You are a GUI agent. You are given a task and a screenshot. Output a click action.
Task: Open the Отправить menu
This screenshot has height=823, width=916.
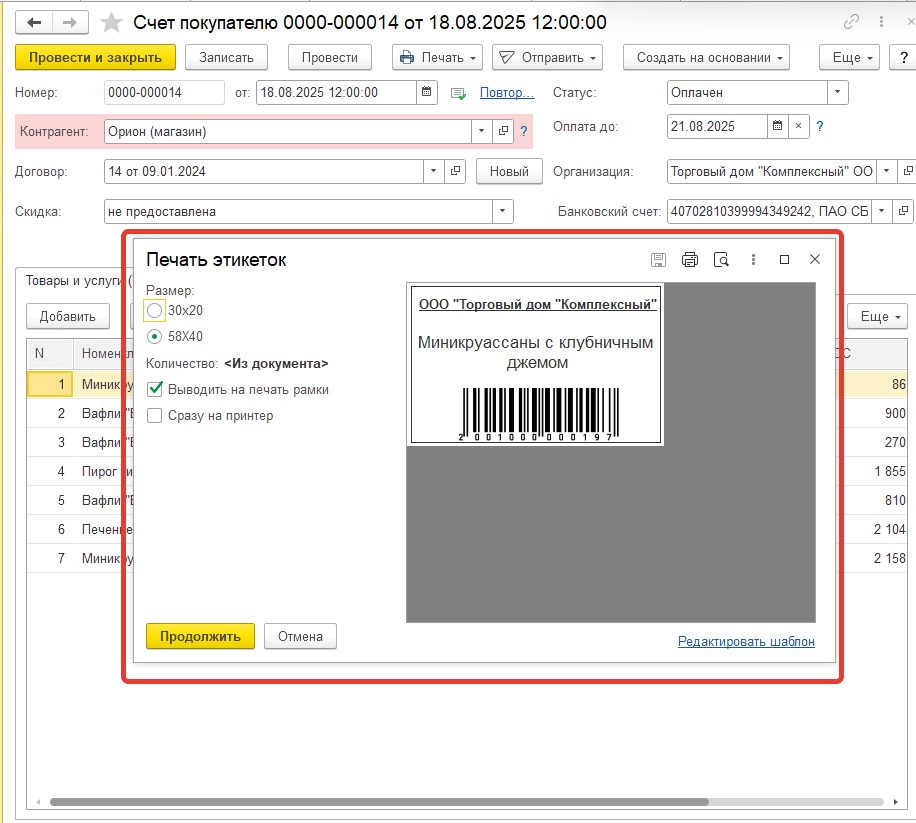coord(547,57)
